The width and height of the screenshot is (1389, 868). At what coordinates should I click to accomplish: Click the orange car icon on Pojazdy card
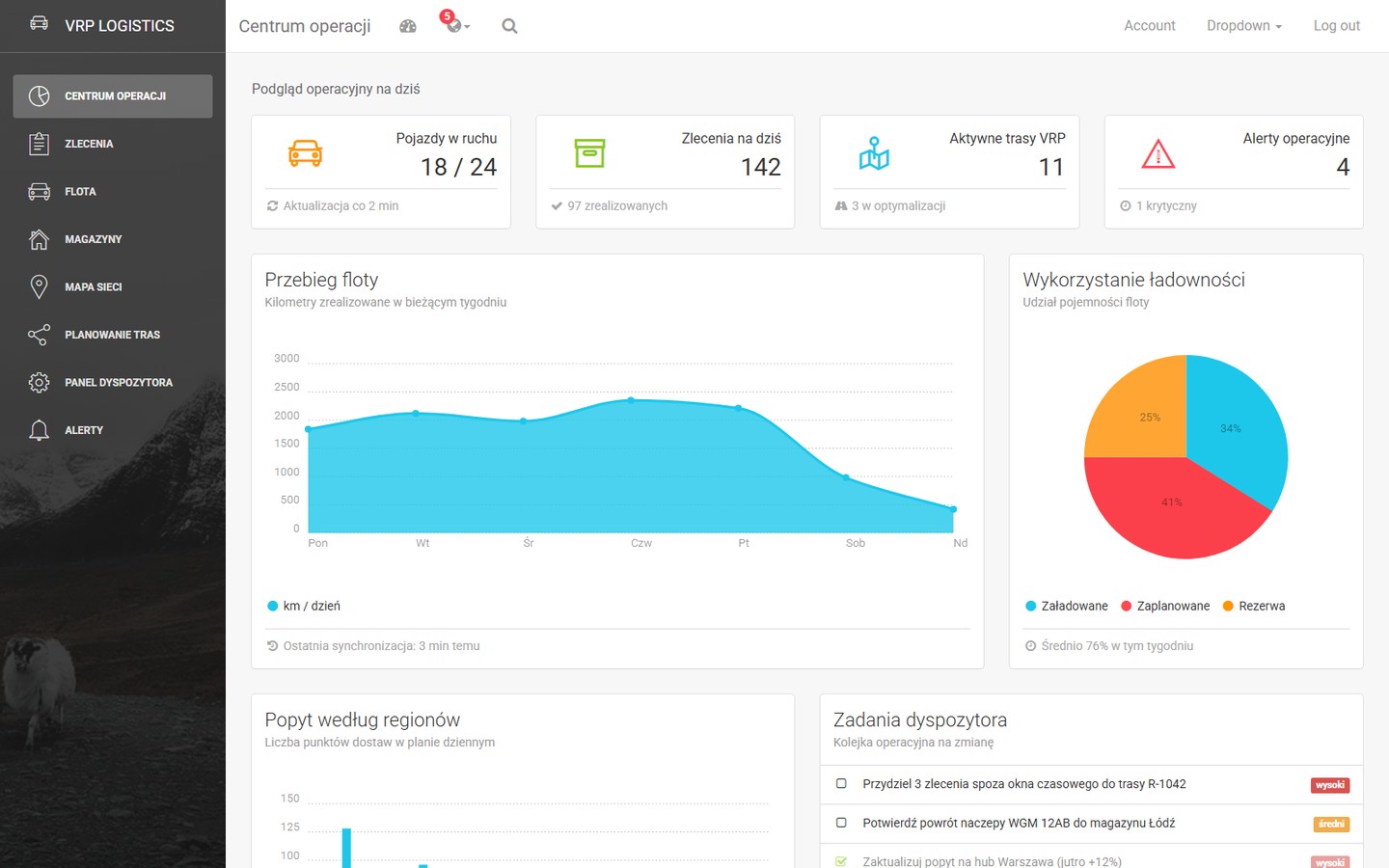305,153
